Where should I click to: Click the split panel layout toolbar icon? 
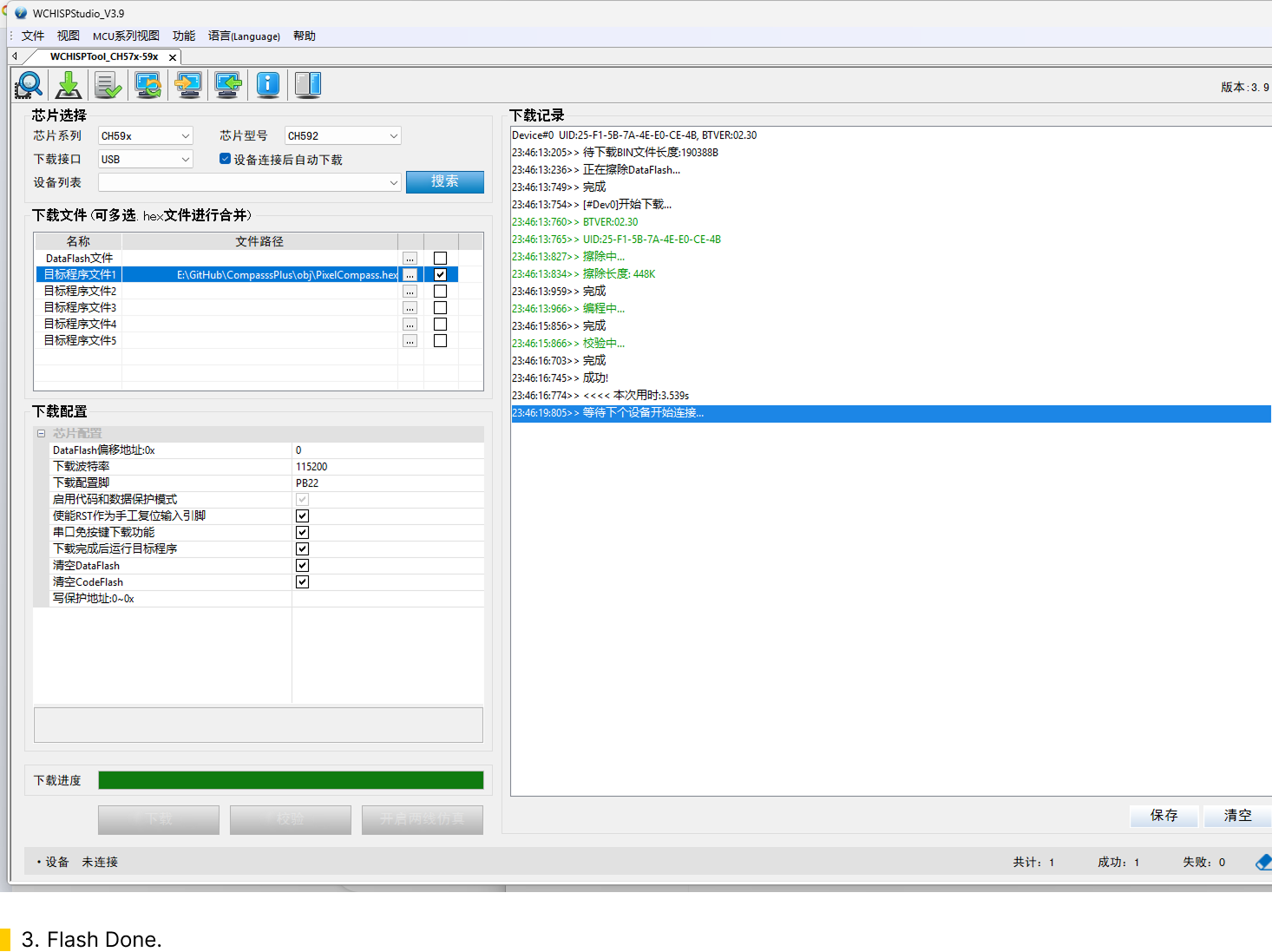(308, 84)
